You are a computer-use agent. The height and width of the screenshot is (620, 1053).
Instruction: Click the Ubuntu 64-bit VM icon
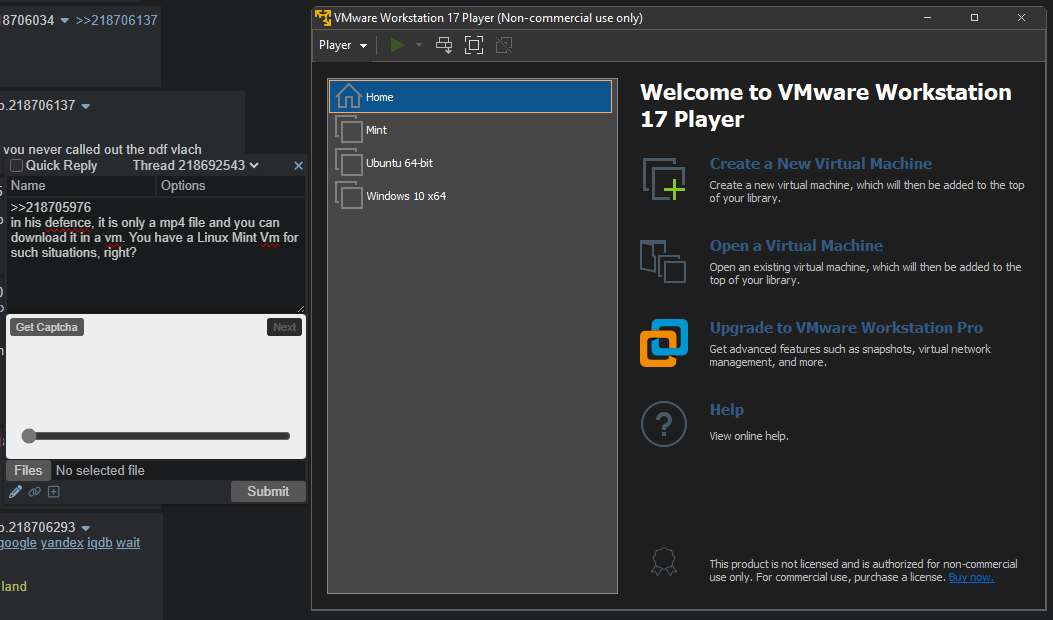349,162
